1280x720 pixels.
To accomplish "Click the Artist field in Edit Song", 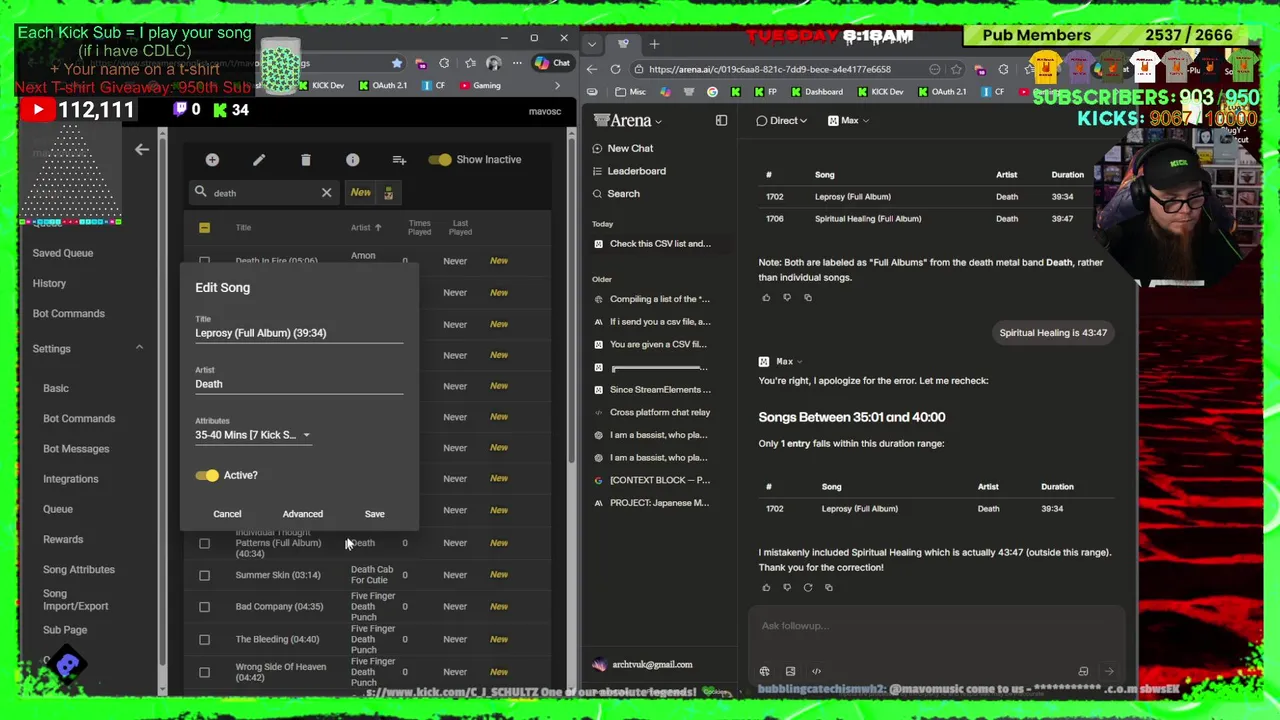I will pyautogui.click(x=299, y=384).
